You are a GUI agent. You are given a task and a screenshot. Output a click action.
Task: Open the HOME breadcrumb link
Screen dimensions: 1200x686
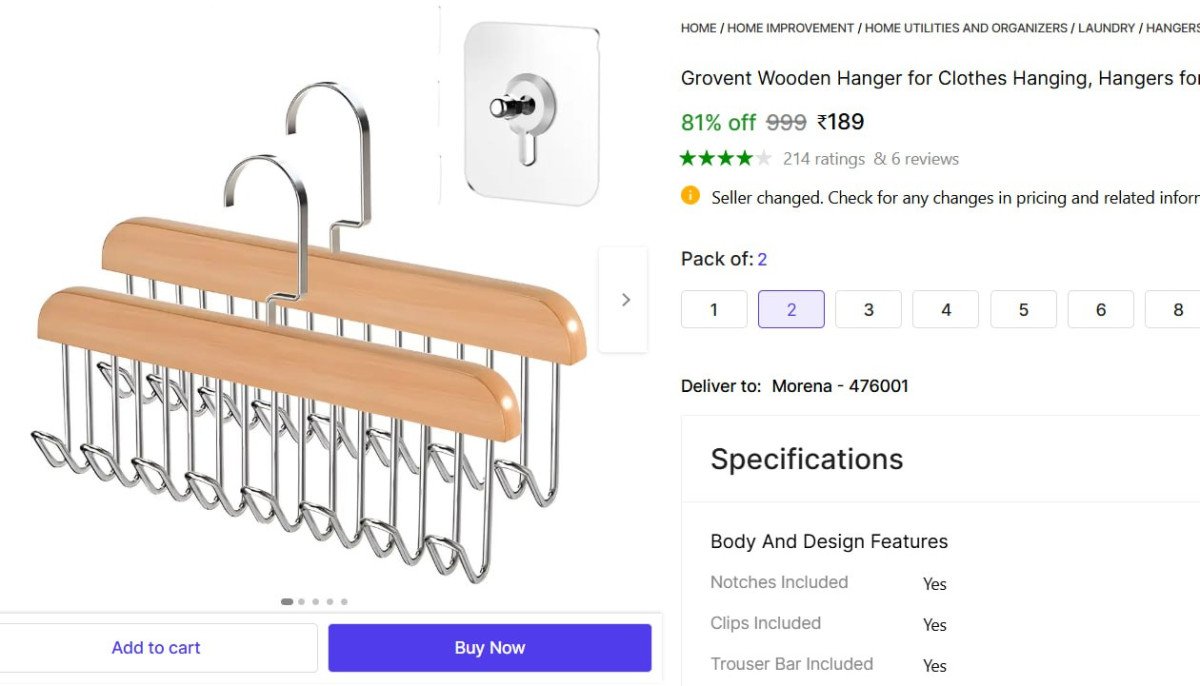(x=698, y=28)
